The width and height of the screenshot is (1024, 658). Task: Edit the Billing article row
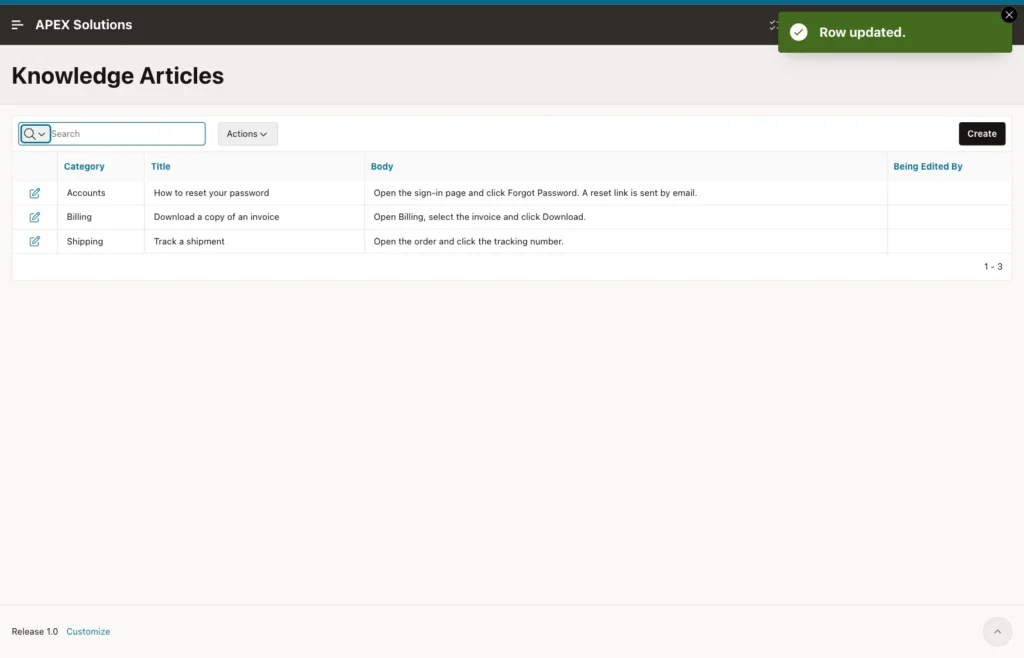(35, 217)
